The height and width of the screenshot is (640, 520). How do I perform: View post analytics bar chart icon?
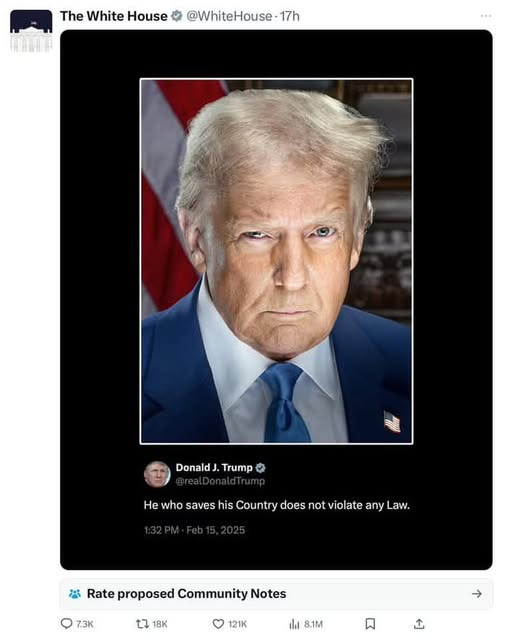pos(294,624)
